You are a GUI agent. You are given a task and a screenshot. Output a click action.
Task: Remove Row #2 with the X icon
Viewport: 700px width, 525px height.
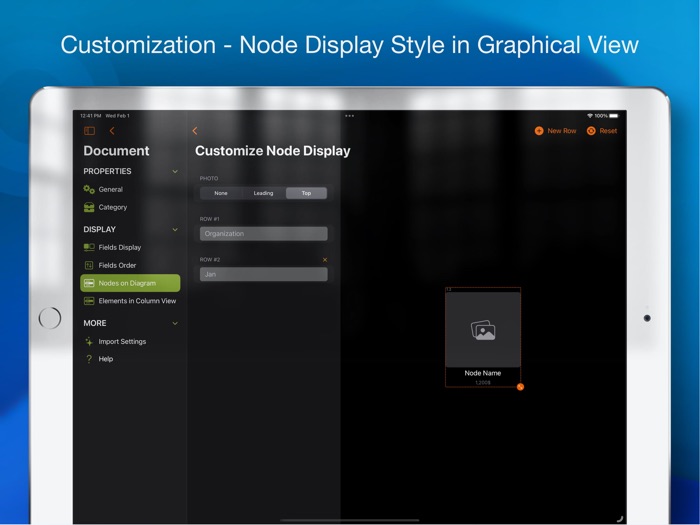(324, 260)
